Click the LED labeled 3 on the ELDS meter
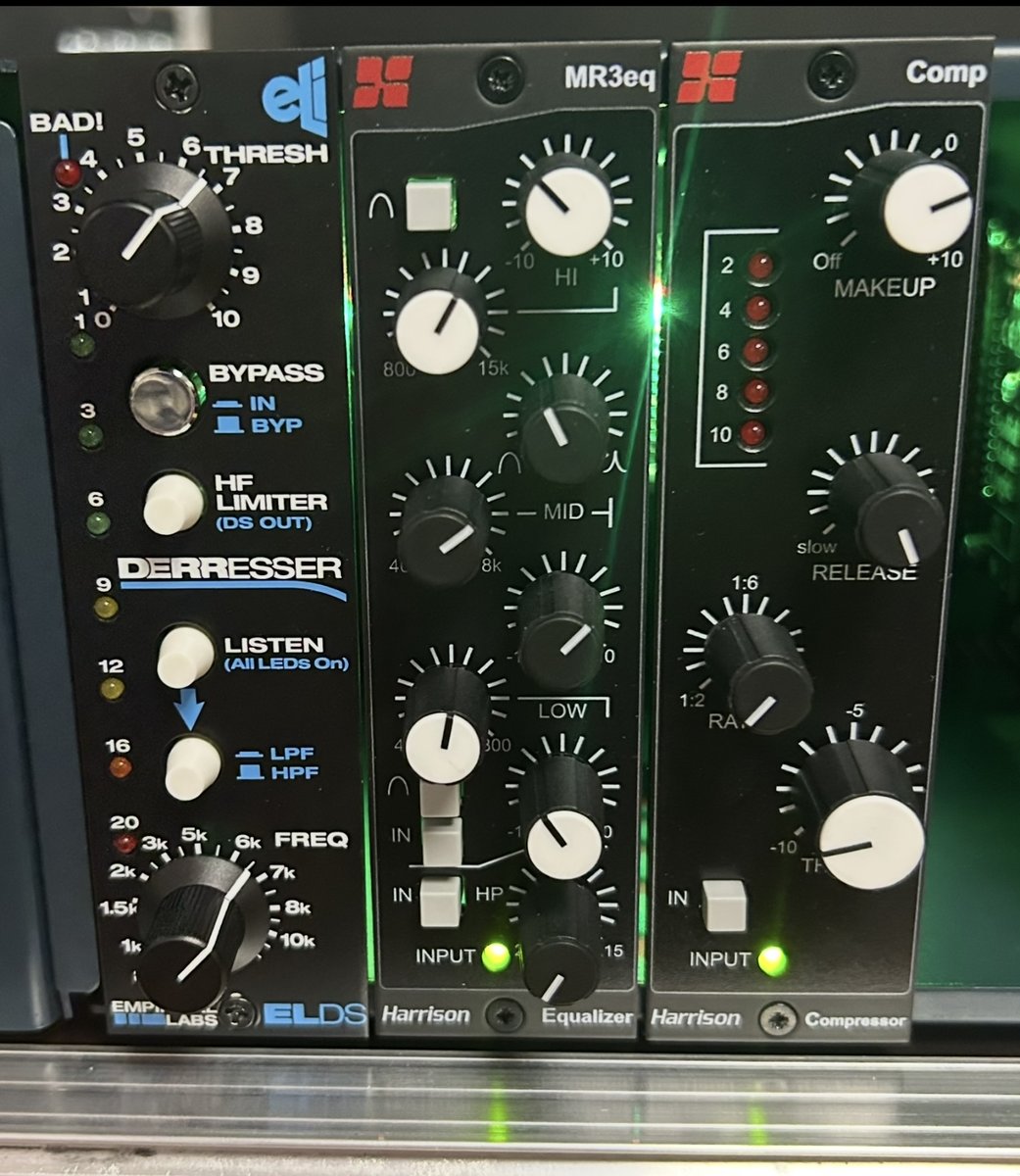 [x=90, y=437]
